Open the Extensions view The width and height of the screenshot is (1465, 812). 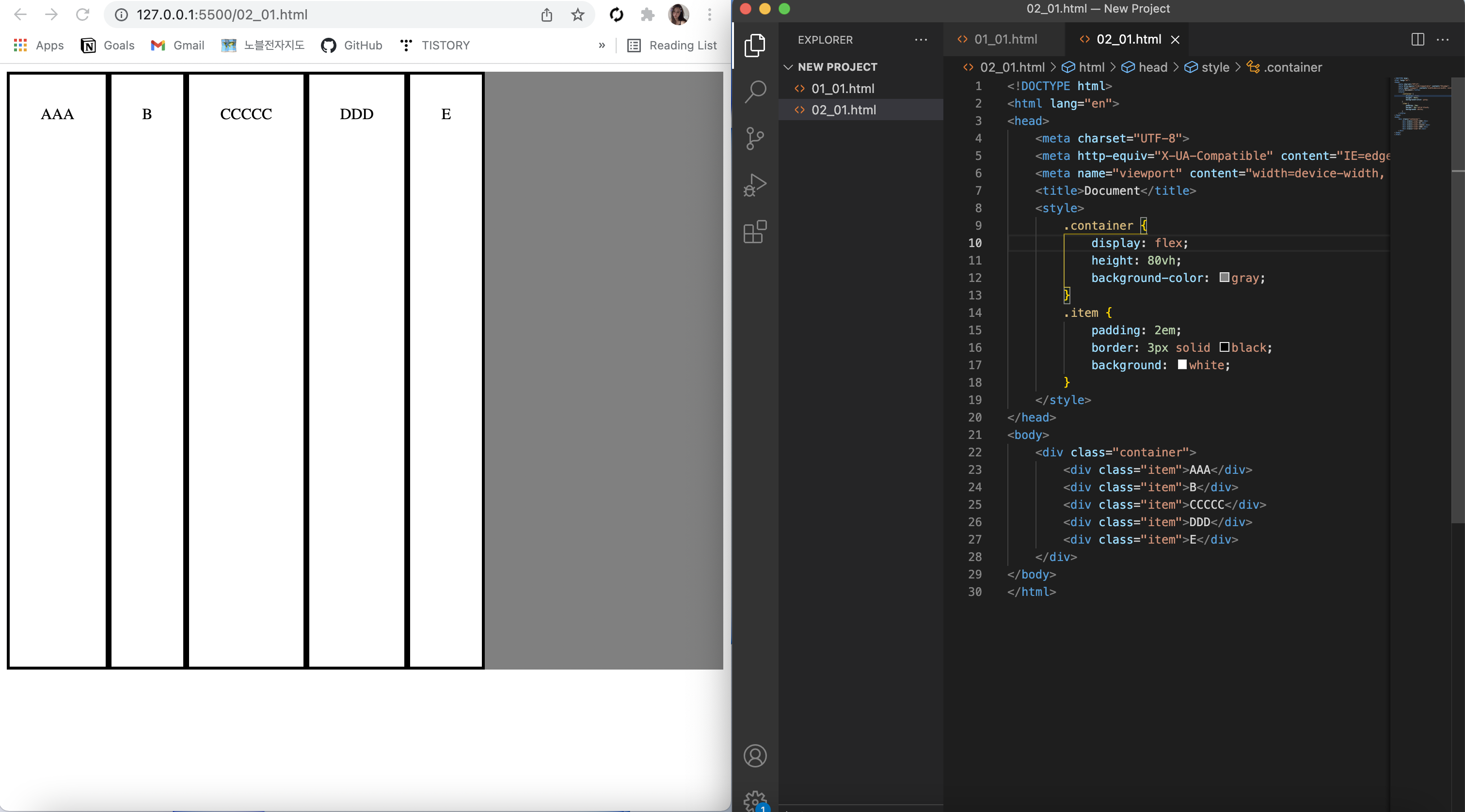(755, 232)
